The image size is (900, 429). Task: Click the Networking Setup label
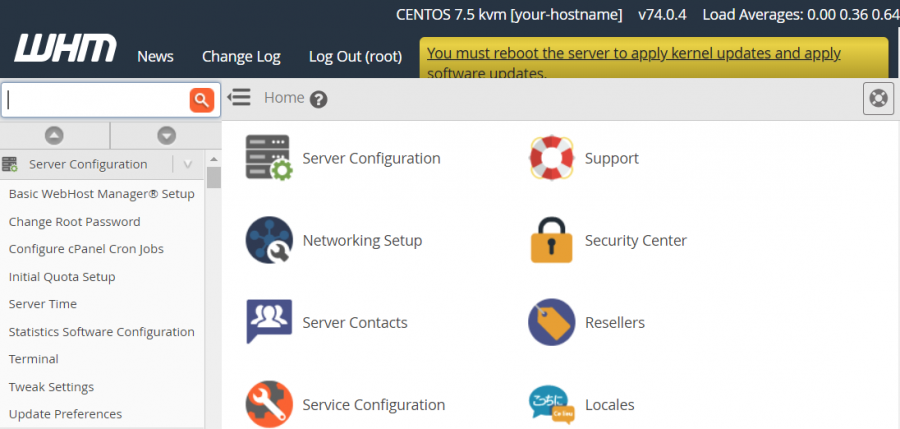[362, 241]
